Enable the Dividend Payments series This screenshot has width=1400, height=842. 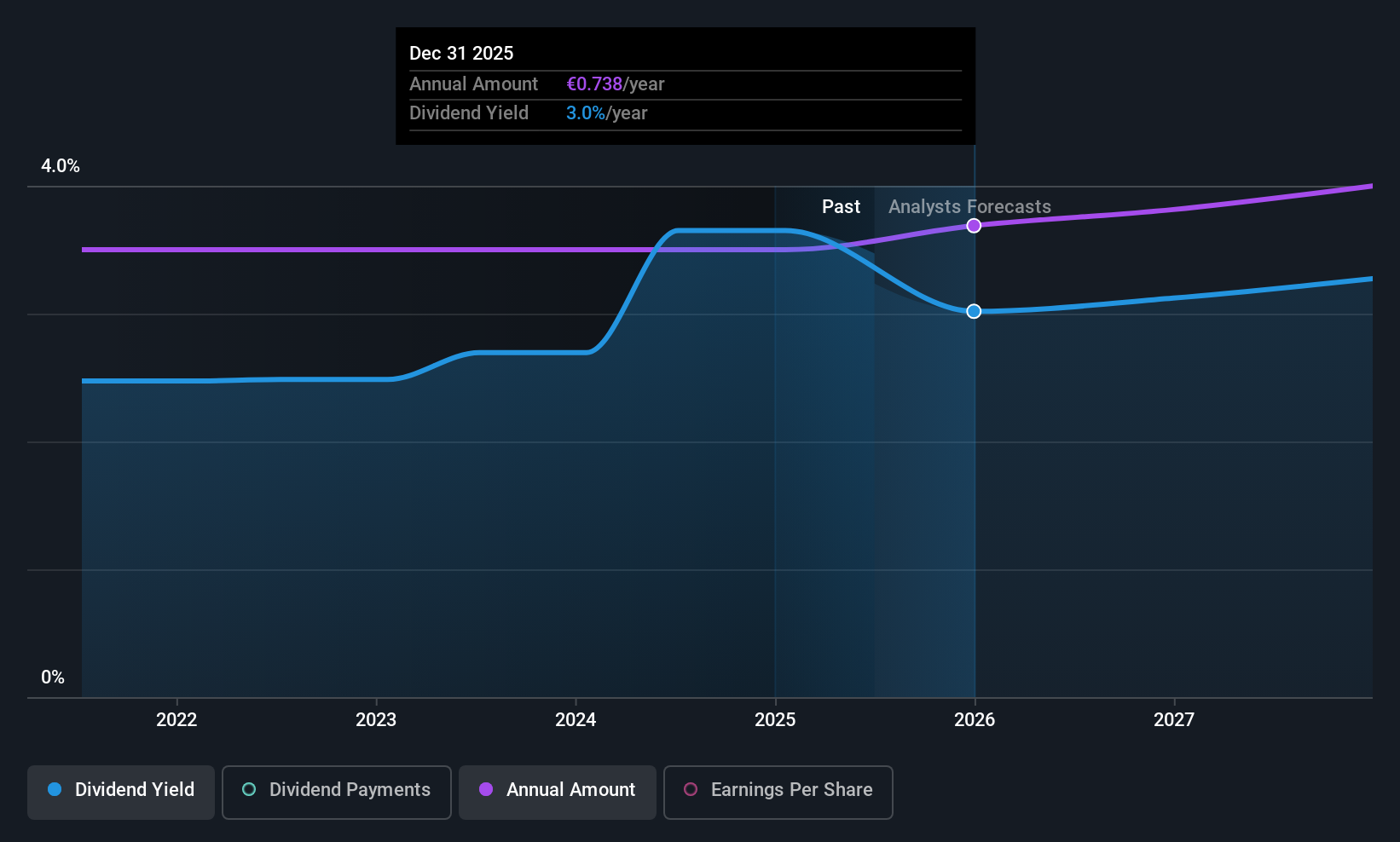click(337, 793)
